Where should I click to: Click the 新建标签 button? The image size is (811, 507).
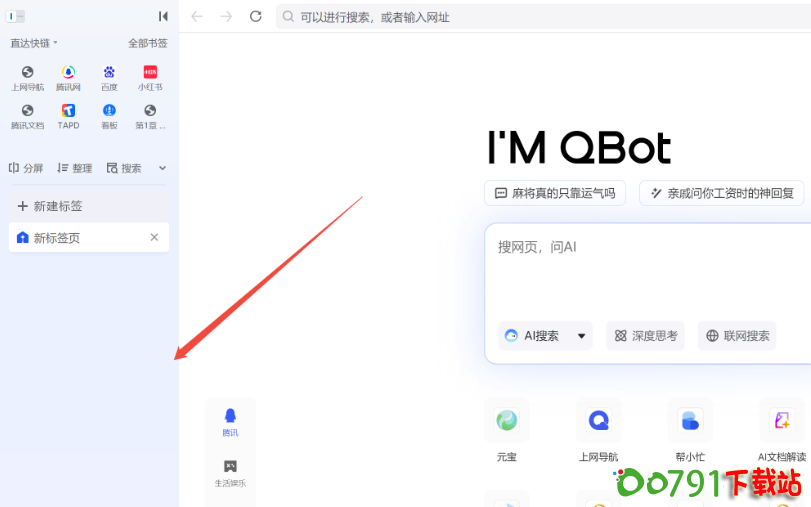50,206
